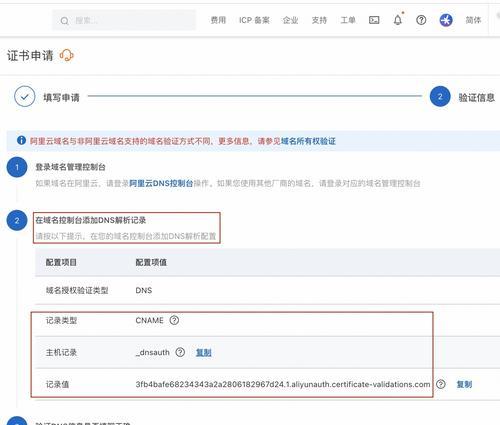The image size is (500, 425).
Task: Click help icon next to CNAME
Action: tap(174, 320)
